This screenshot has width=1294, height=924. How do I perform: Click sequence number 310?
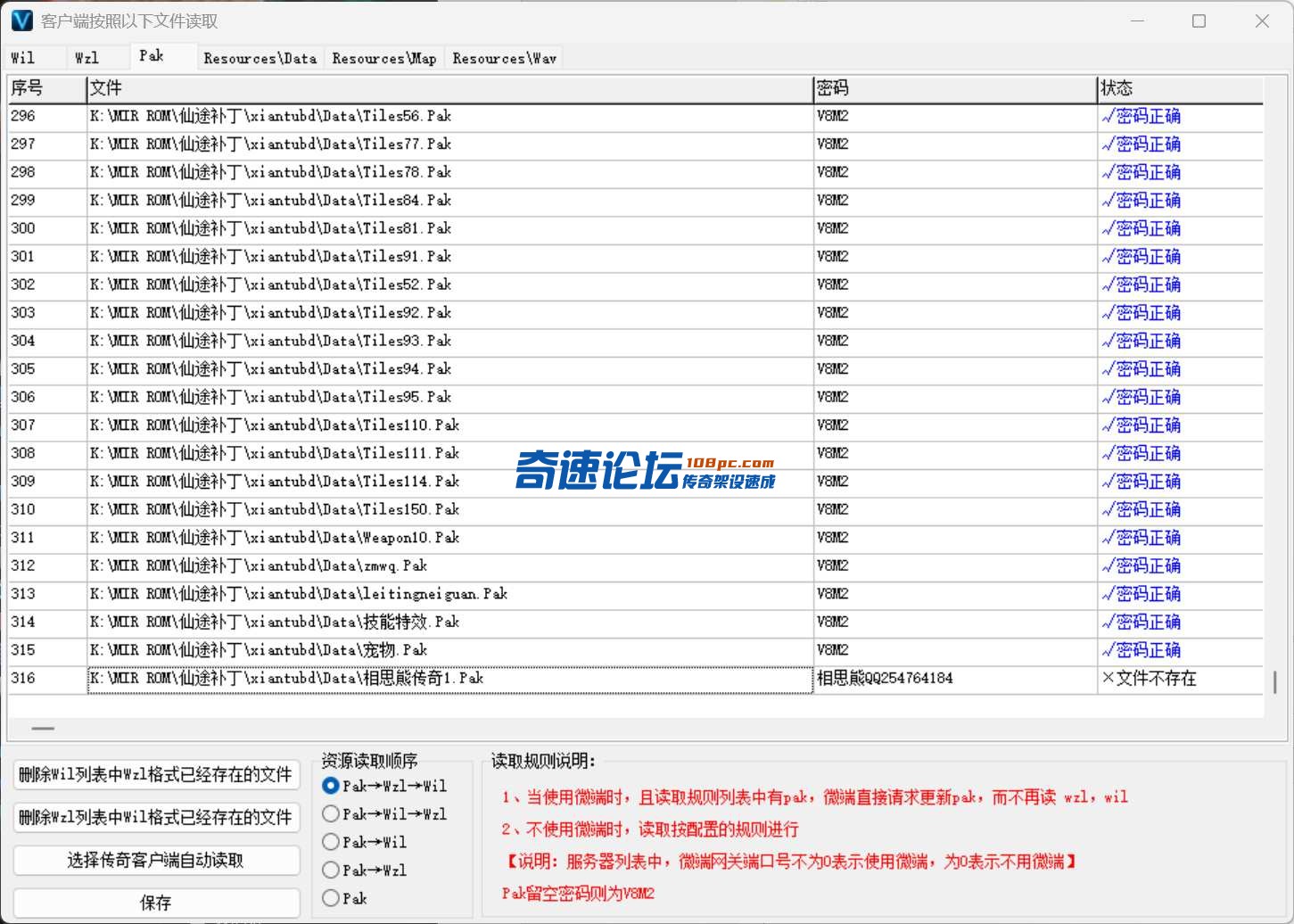click(23, 509)
